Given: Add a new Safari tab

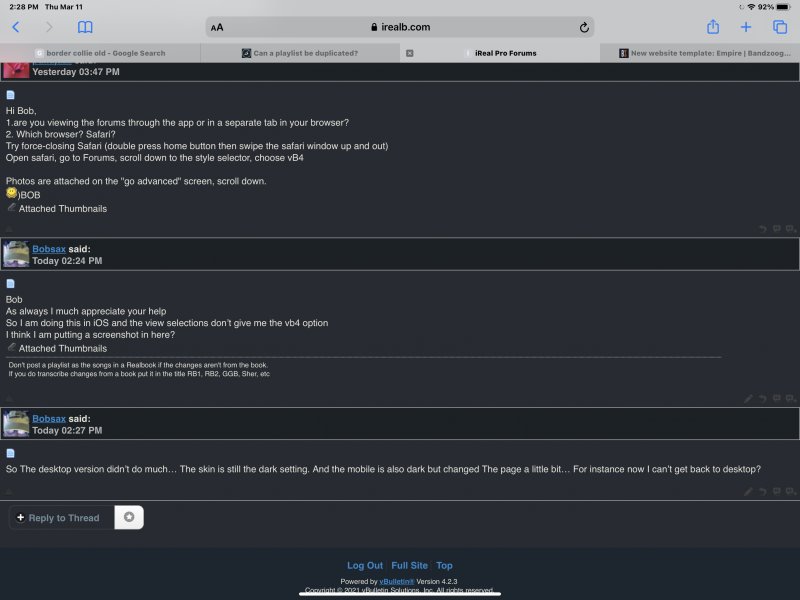Looking at the screenshot, I should 746,27.
